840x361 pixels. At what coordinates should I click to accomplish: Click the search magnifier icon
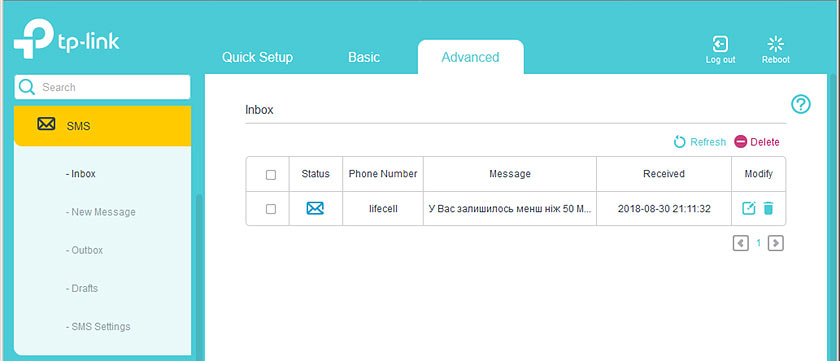tap(27, 87)
